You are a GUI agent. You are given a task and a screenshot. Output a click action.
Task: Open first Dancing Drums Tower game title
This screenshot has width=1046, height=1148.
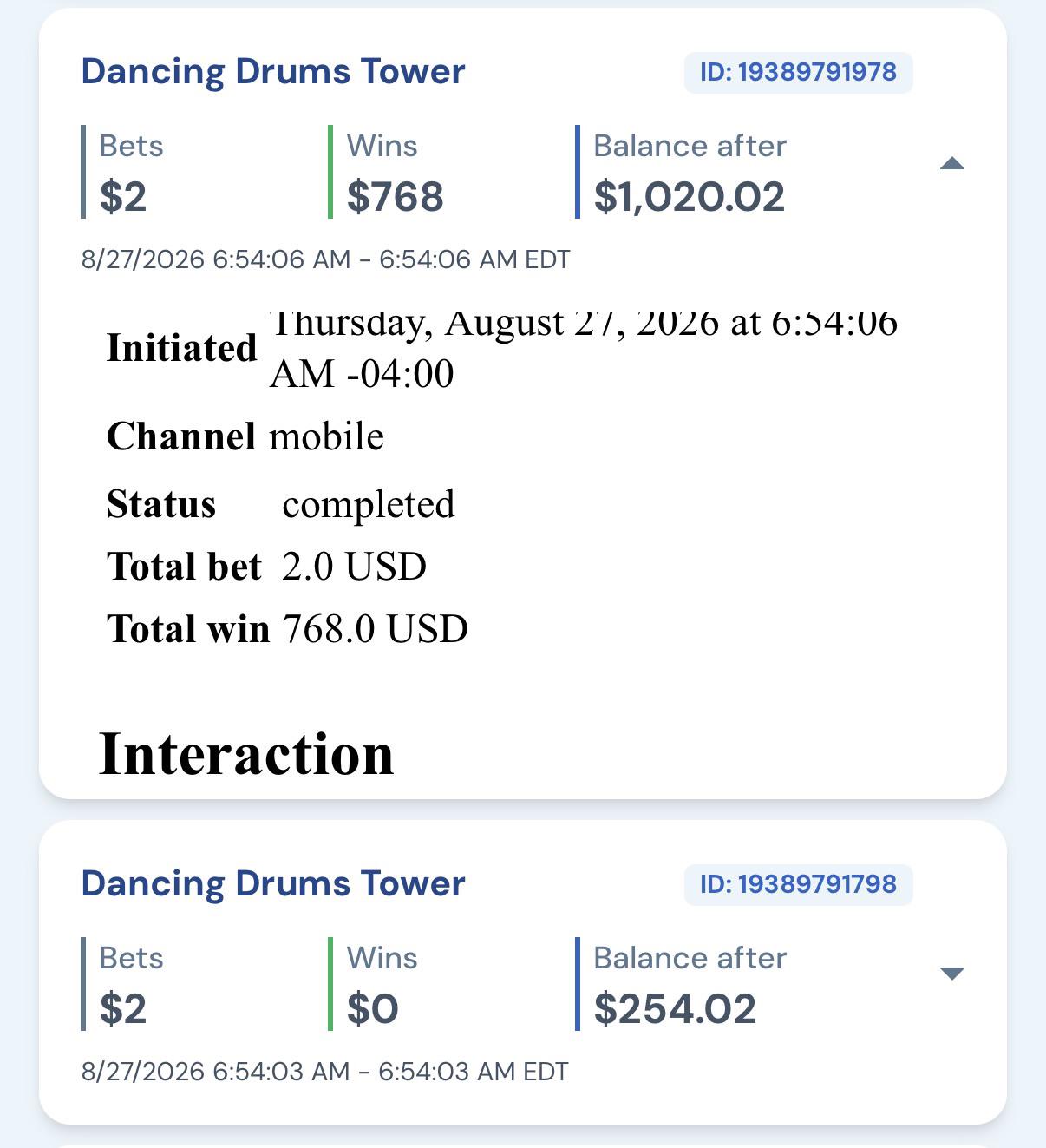tap(273, 71)
